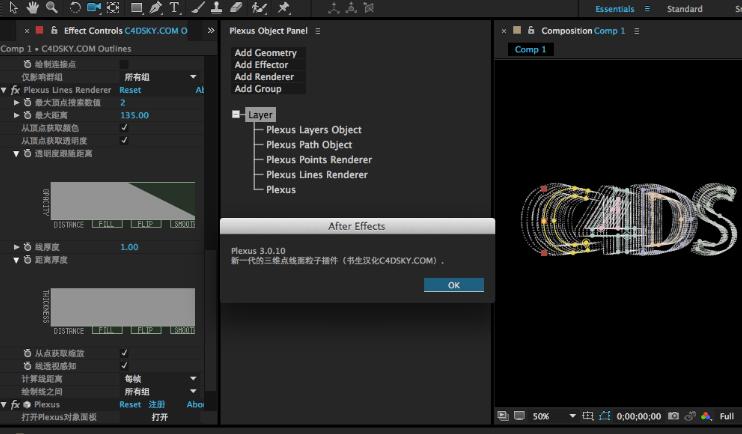Switch to the Standard workspace
Screen dimensions: 742x434
tap(684, 9)
